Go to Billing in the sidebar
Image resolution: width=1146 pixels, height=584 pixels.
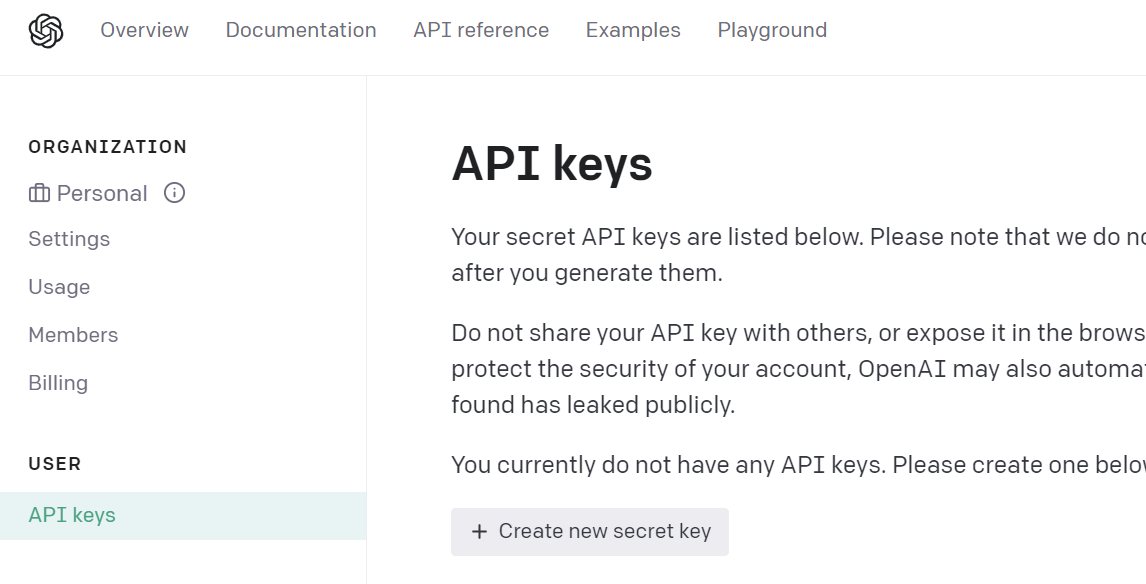(58, 383)
